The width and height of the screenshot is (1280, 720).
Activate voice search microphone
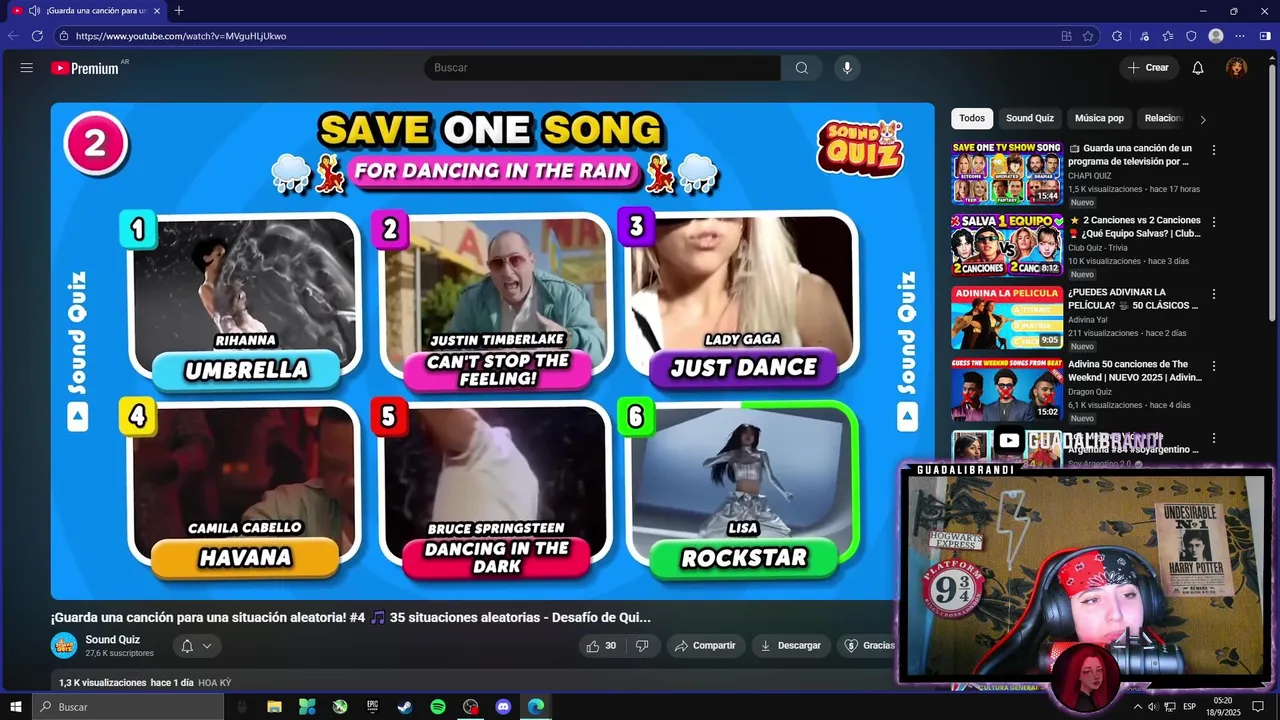tap(847, 68)
